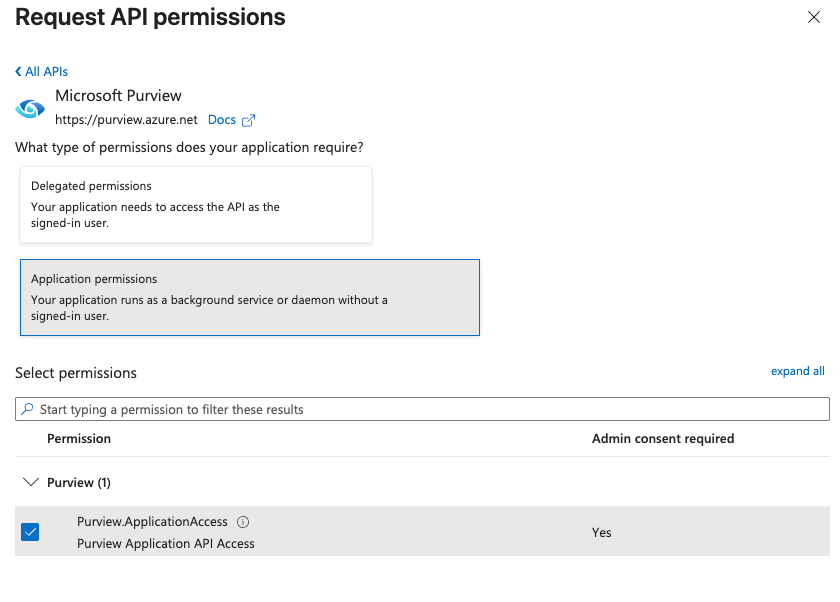Click the Admin consent required column header
This screenshot has height=602, width=840.
[x=663, y=439]
